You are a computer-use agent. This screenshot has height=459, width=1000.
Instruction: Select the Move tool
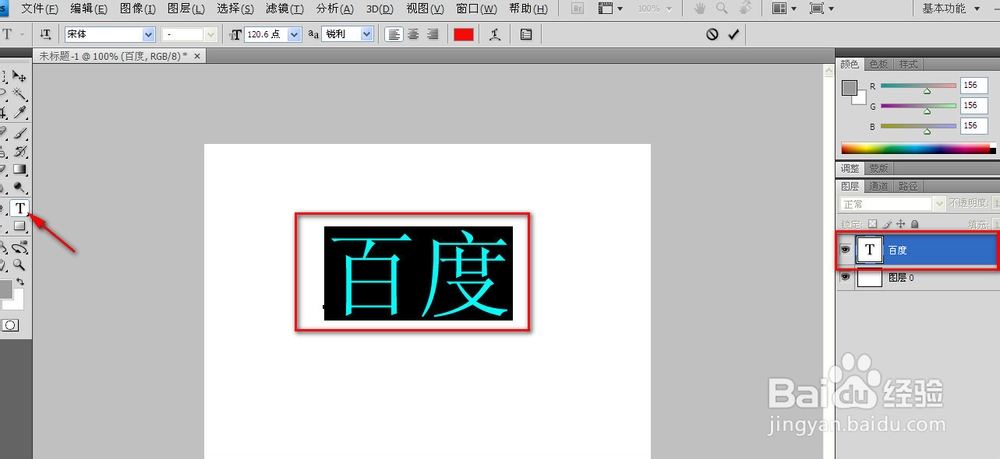pos(19,76)
